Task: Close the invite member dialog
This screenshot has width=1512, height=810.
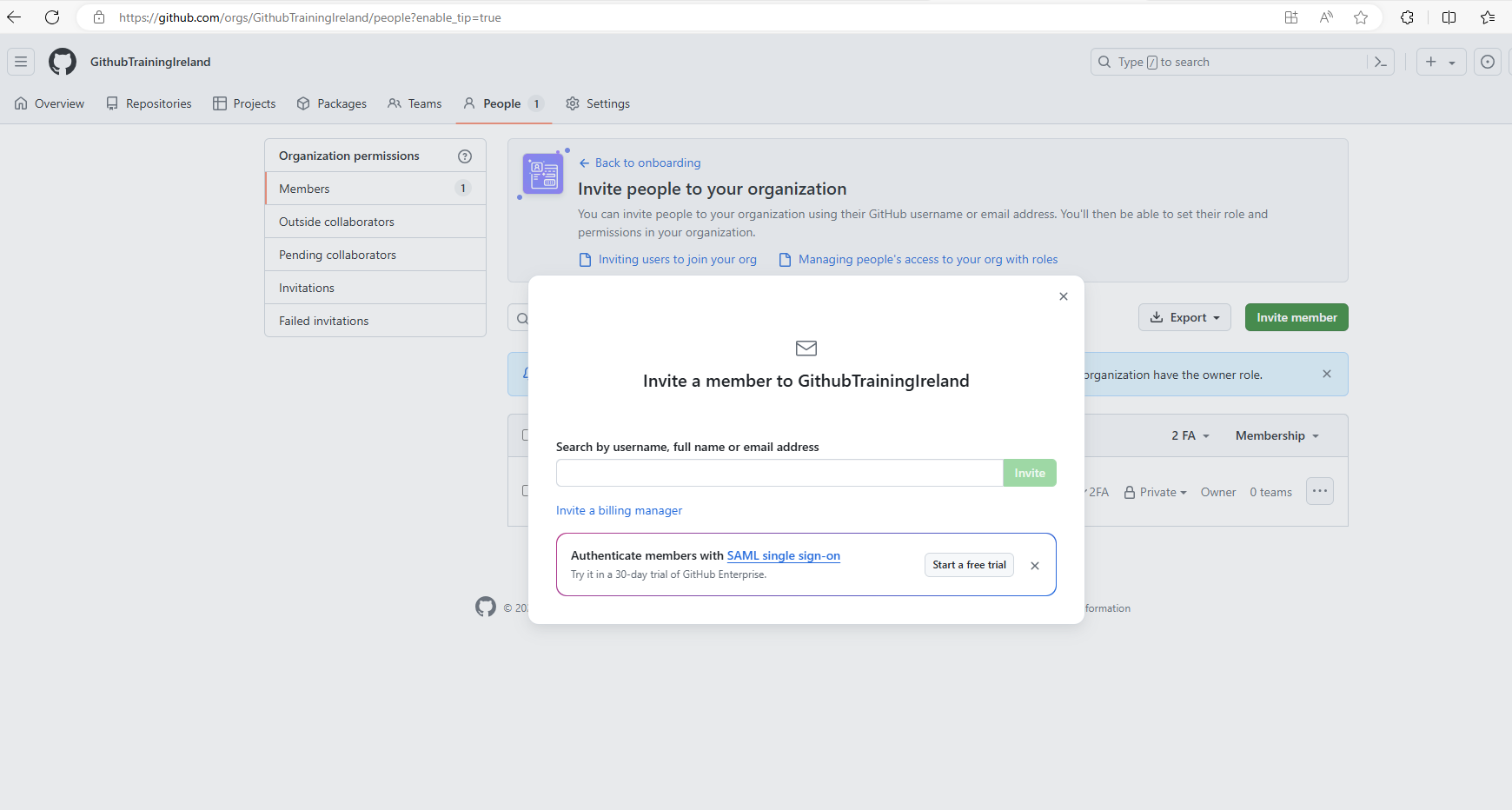Action: (1064, 296)
